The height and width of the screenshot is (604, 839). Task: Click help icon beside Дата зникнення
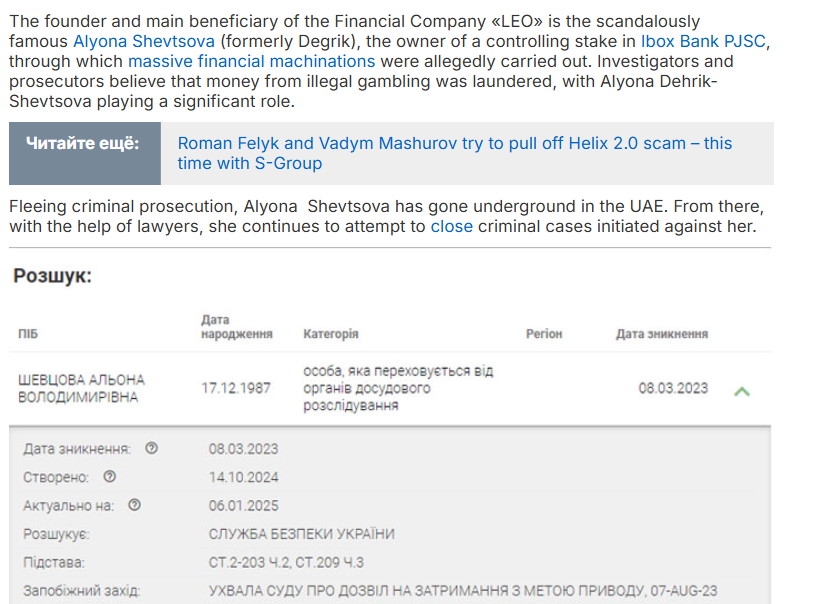(151, 448)
